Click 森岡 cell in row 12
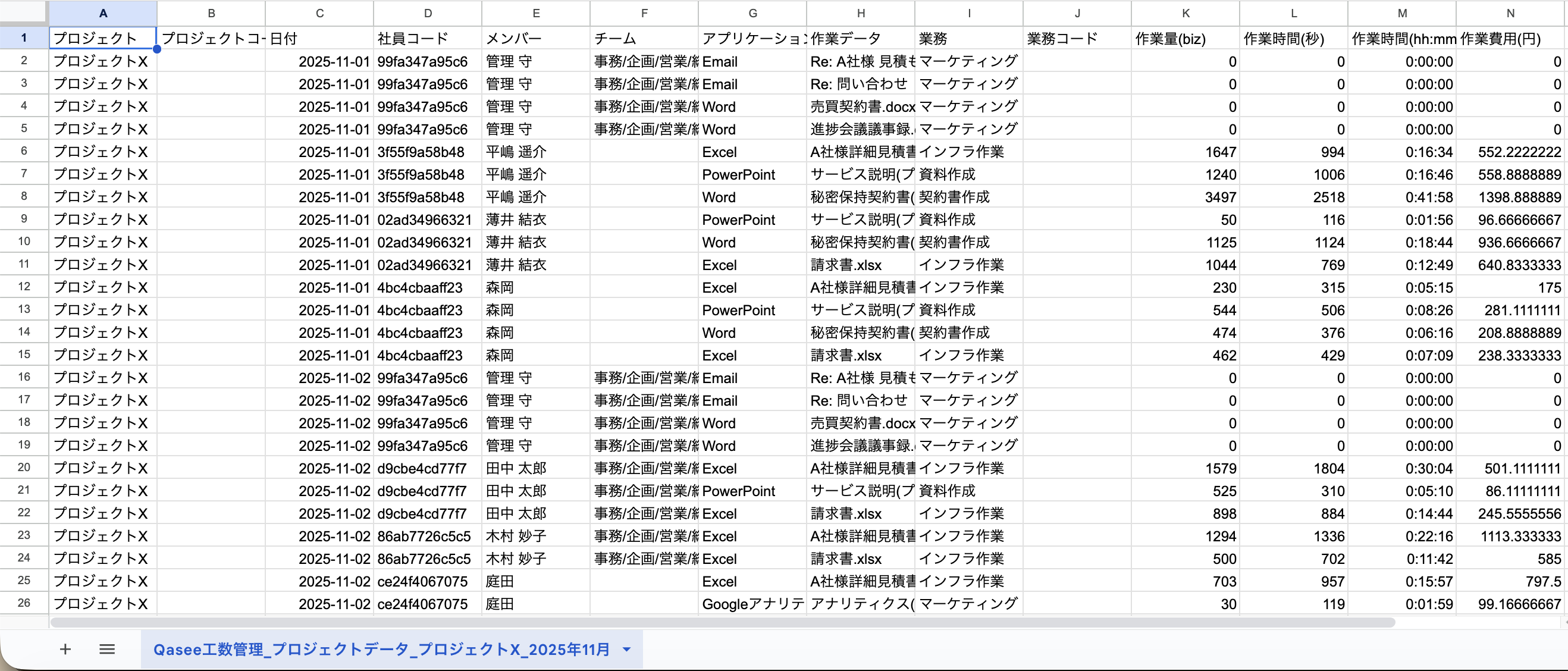Screen dimensions: 1568x671 click(x=537, y=287)
